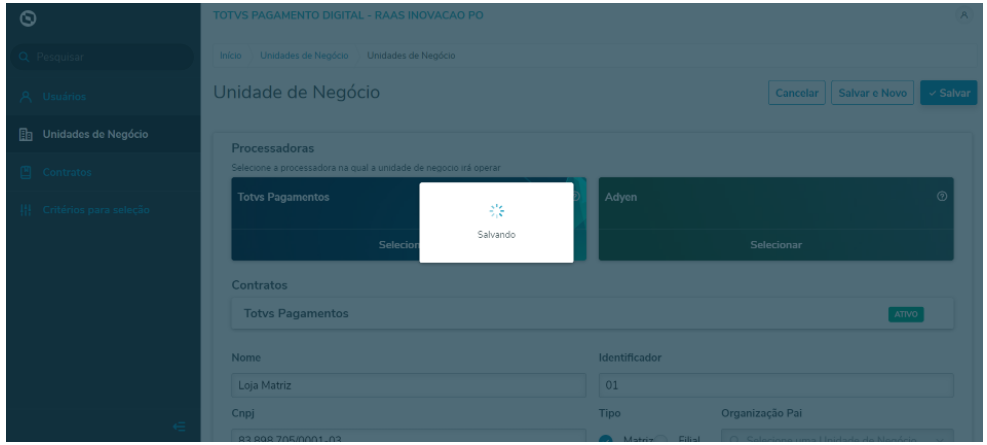Go to the Início breadcrumb
Image resolution: width=987 pixels, height=445 pixels.
click(x=230, y=55)
